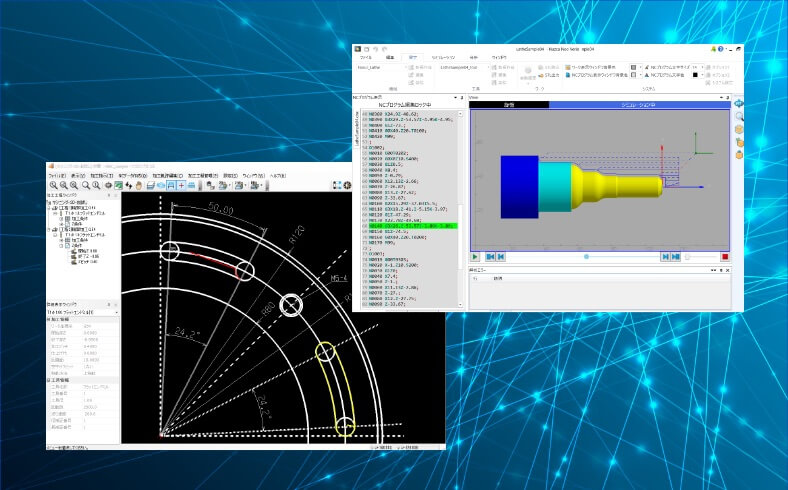Image resolution: width=788 pixels, height=490 pixels.
Task: Click the STL出力 button in ribbon
Action: 550,75
